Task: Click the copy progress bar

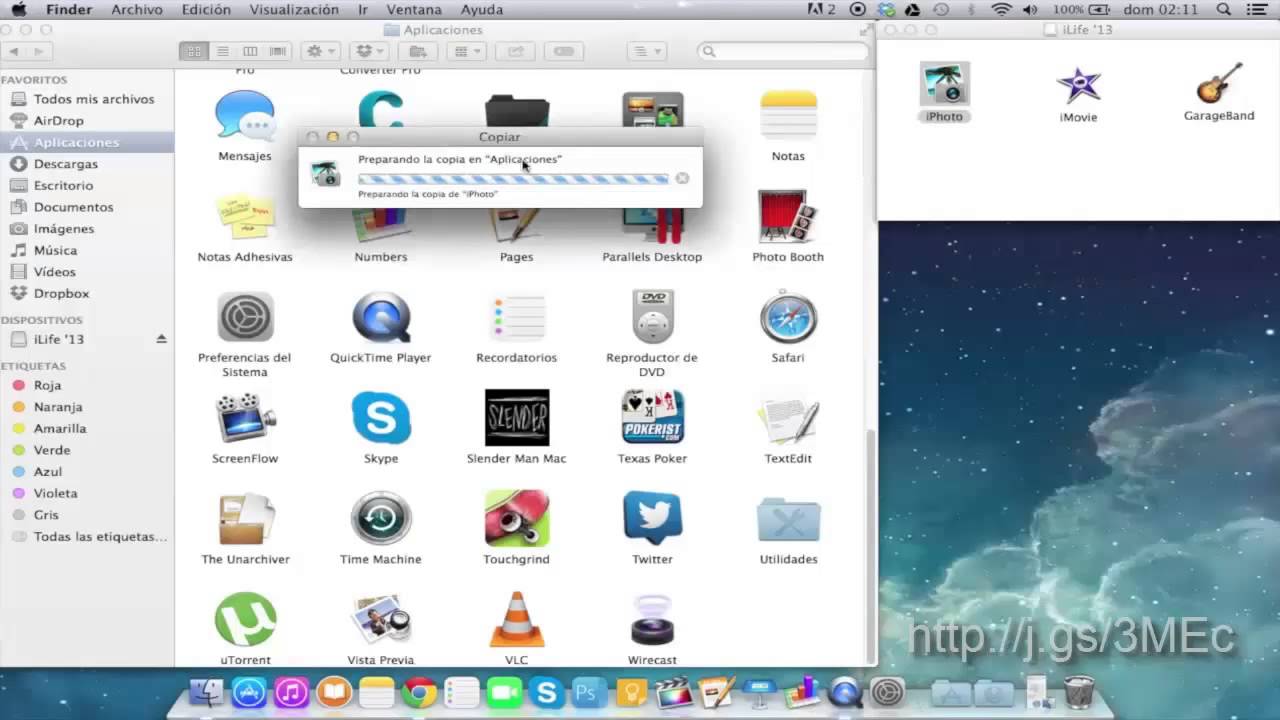Action: click(x=513, y=179)
